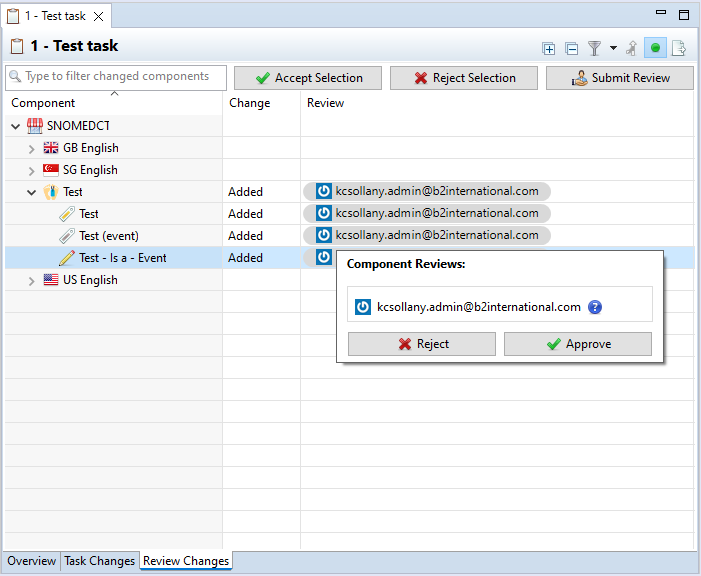Expand the US English node
The height and width of the screenshot is (576, 701).
click(x=32, y=281)
